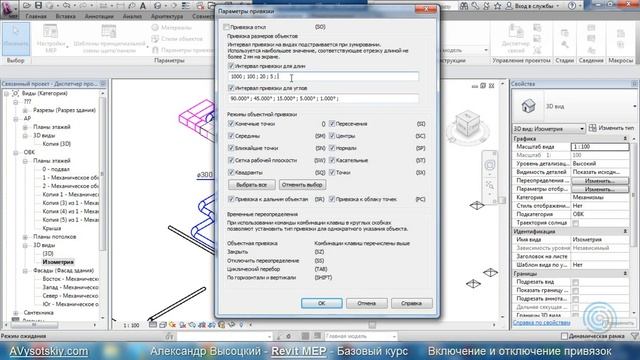Collapse the 'АР' node in Project Browser
The height and width of the screenshot is (360, 640).
(16, 118)
